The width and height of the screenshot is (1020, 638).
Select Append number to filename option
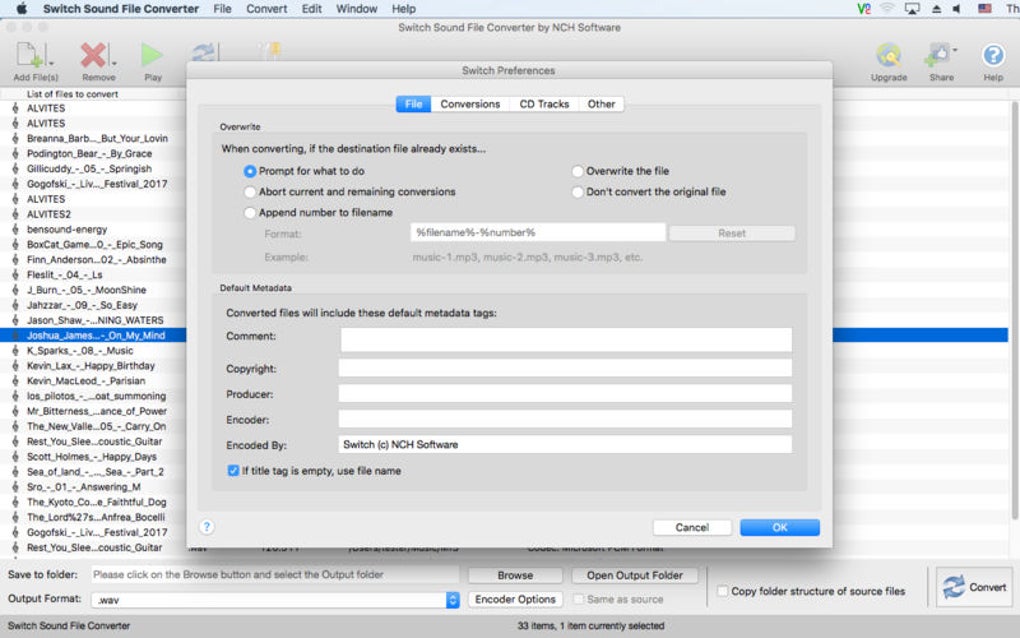coord(250,213)
